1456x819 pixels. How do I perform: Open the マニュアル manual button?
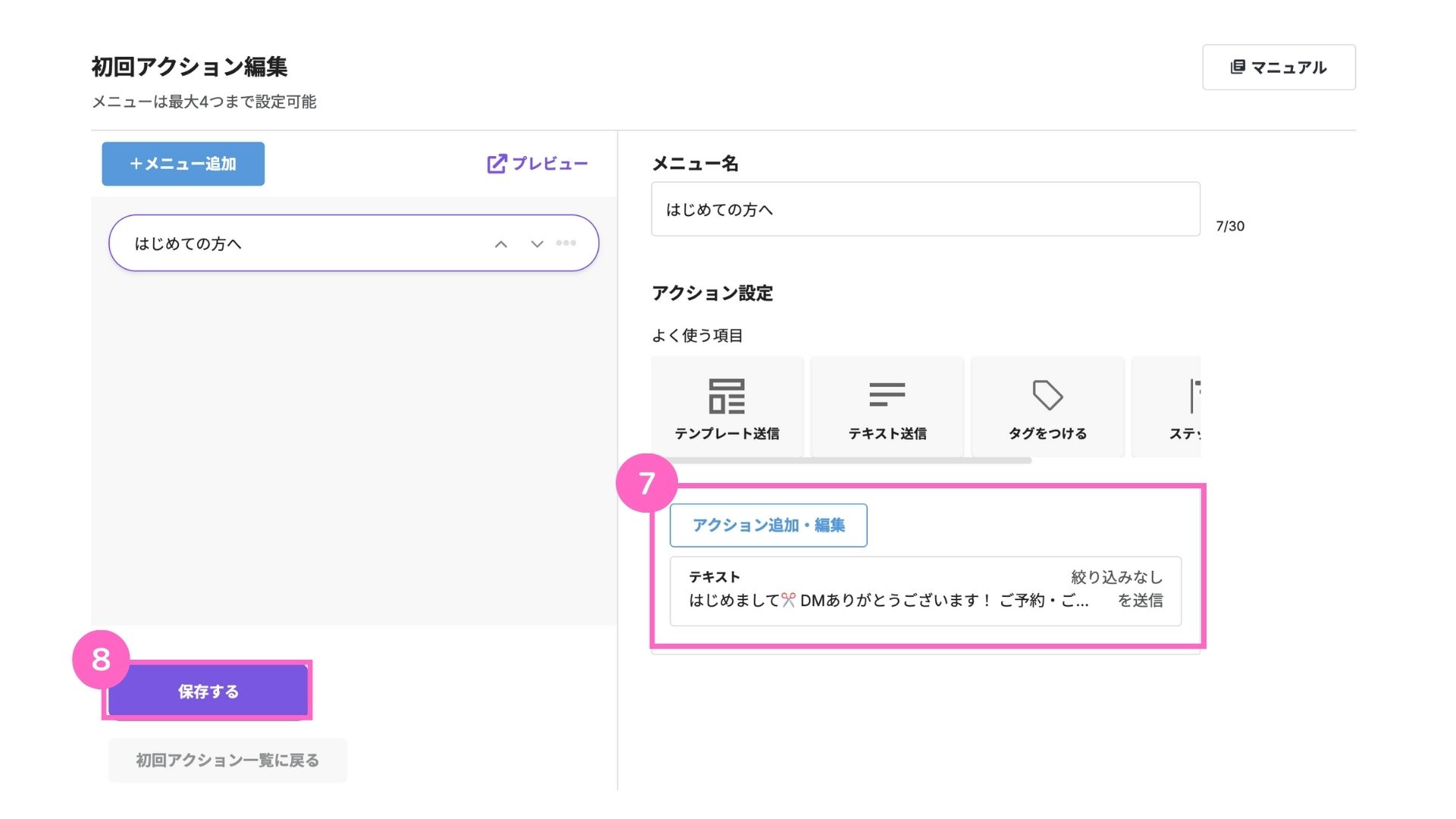1279,67
